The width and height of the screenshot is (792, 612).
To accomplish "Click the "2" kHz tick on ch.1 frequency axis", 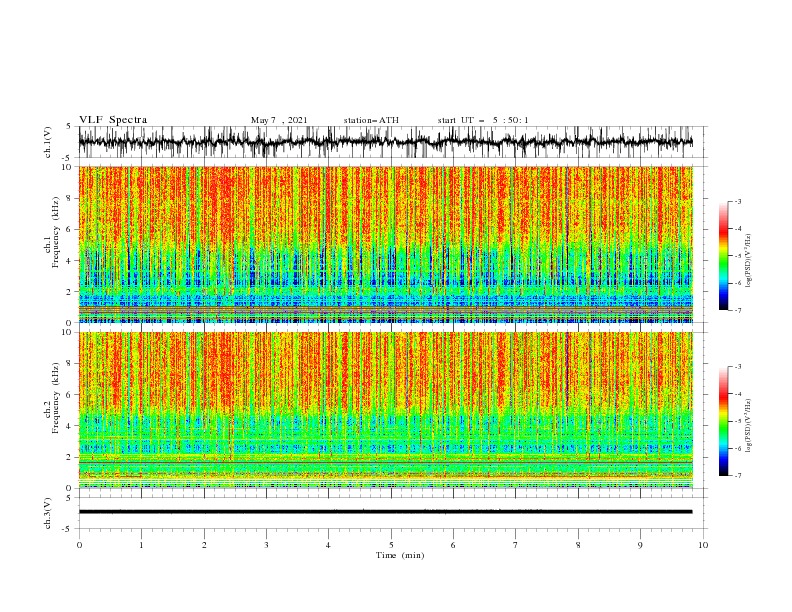I will click(x=70, y=292).
